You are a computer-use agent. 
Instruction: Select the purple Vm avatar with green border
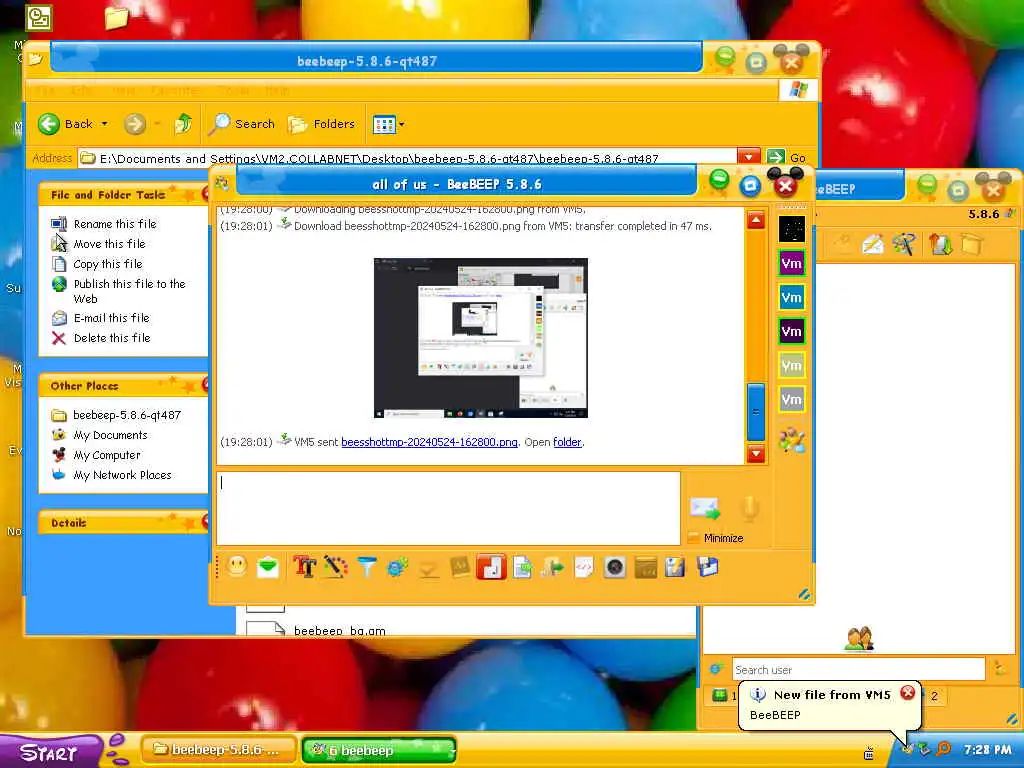point(792,264)
